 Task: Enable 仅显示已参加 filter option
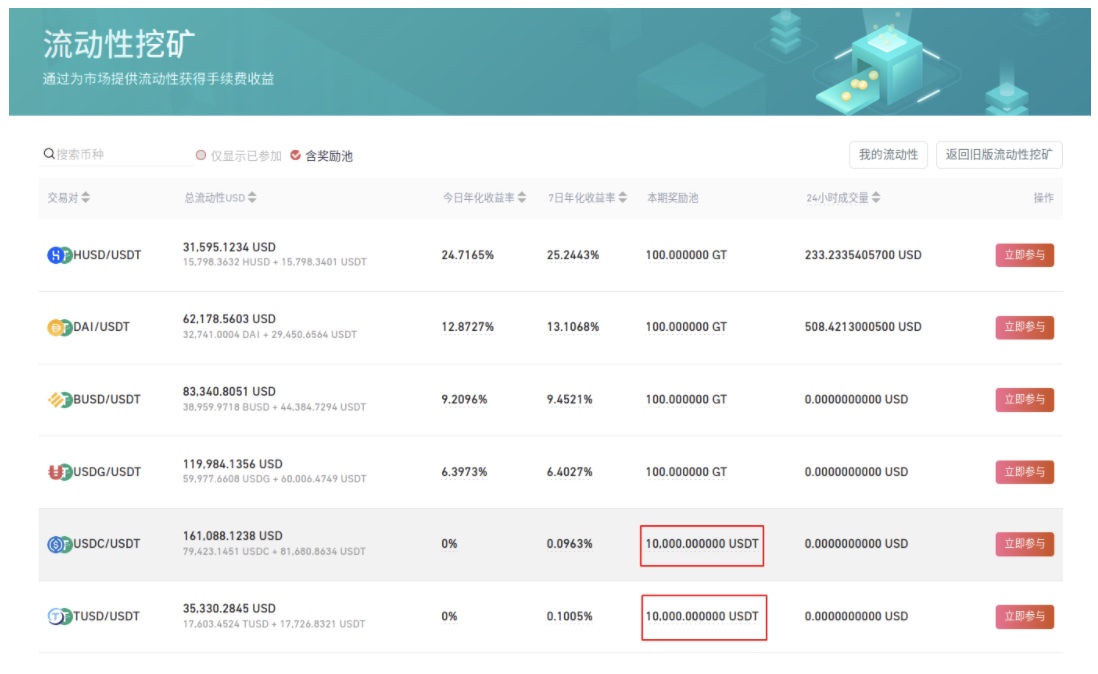[201, 156]
